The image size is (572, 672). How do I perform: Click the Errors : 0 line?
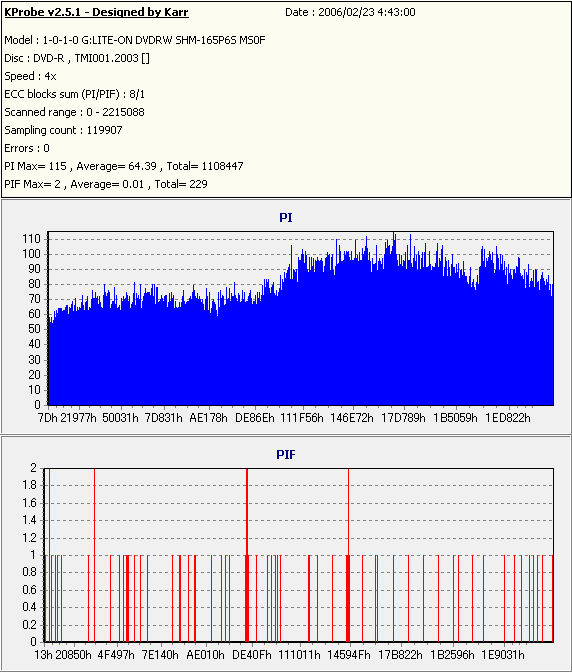point(27,148)
